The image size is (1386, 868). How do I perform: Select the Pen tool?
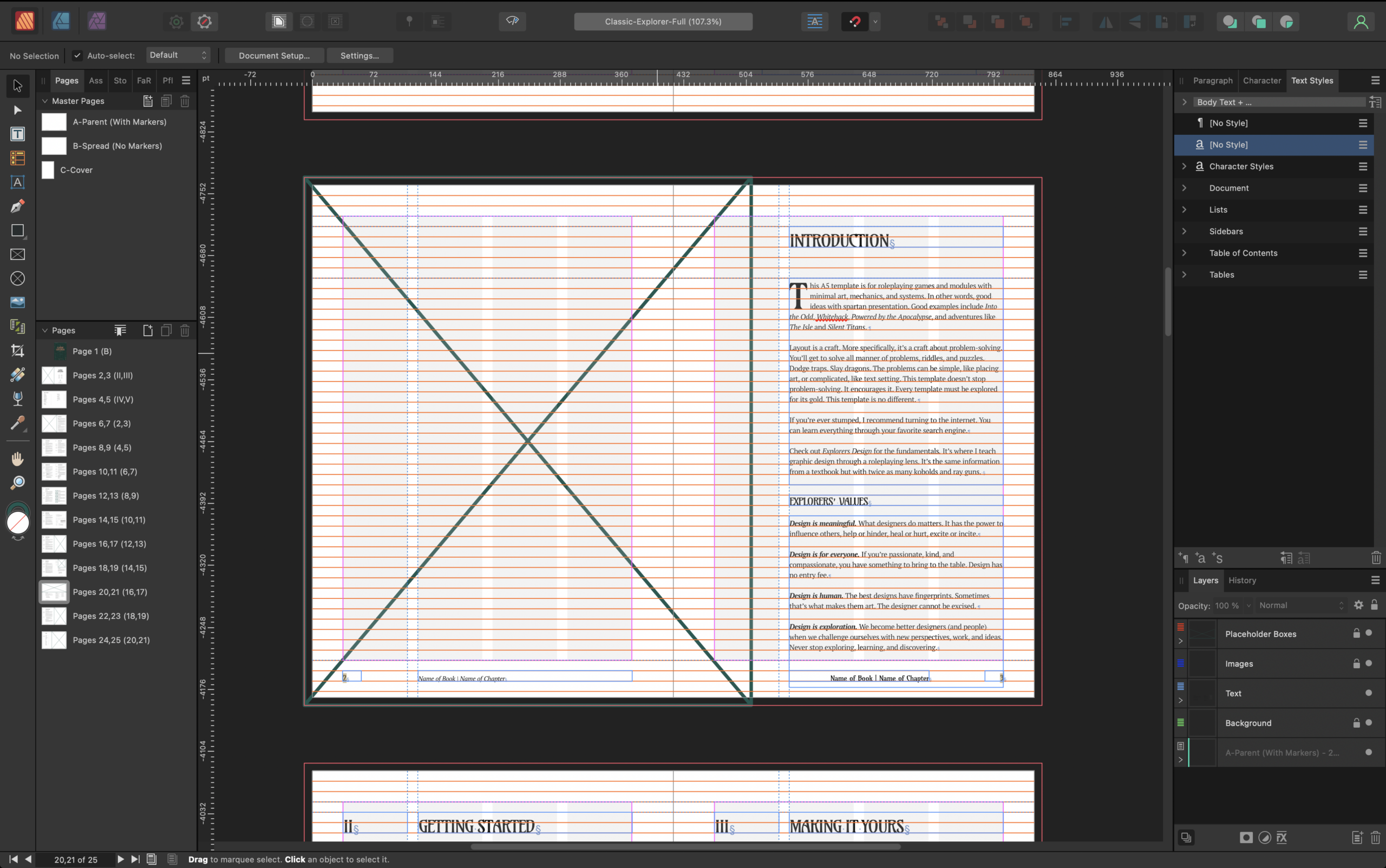[x=17, y=206]
